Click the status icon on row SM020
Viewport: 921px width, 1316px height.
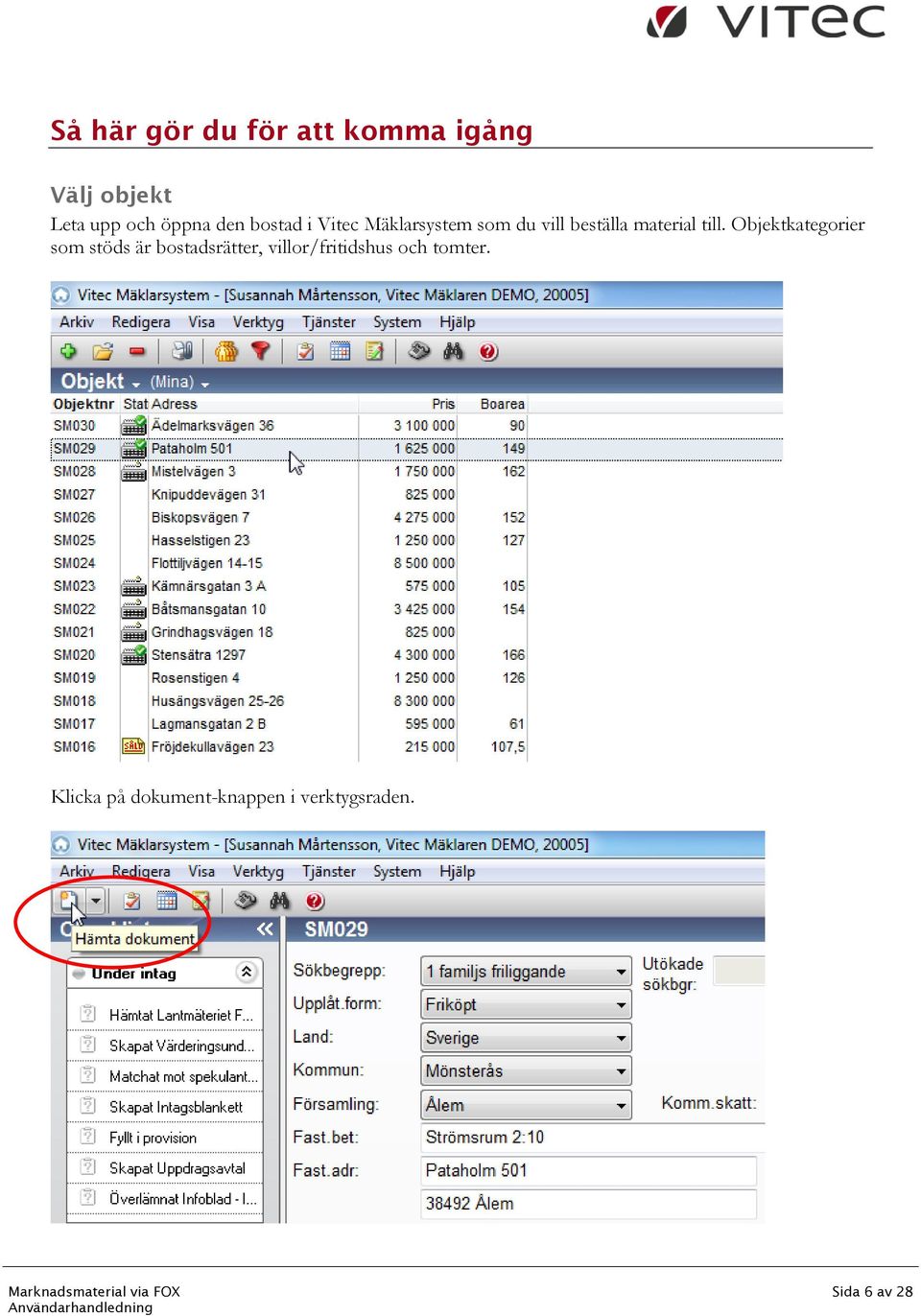click(133, 655)
